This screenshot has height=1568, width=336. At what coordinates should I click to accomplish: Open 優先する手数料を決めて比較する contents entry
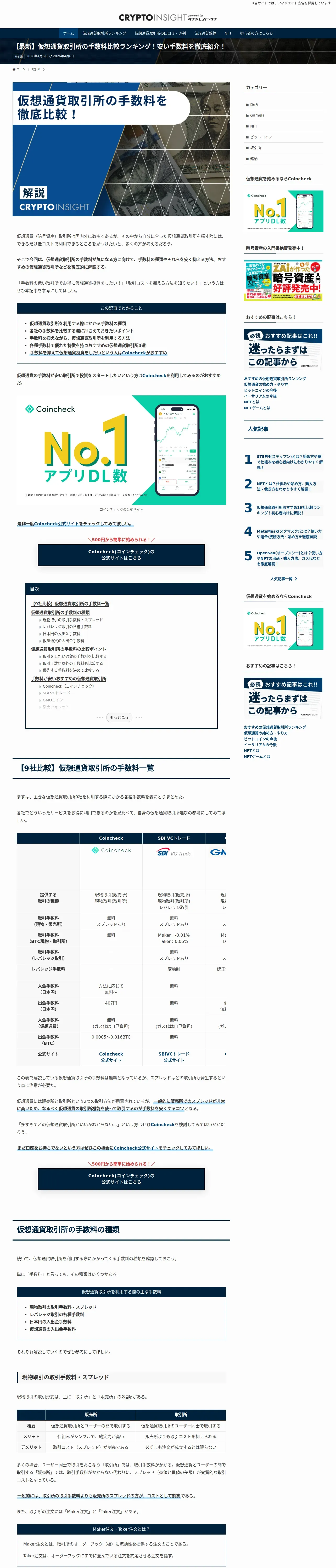click(x=71, y=670)
